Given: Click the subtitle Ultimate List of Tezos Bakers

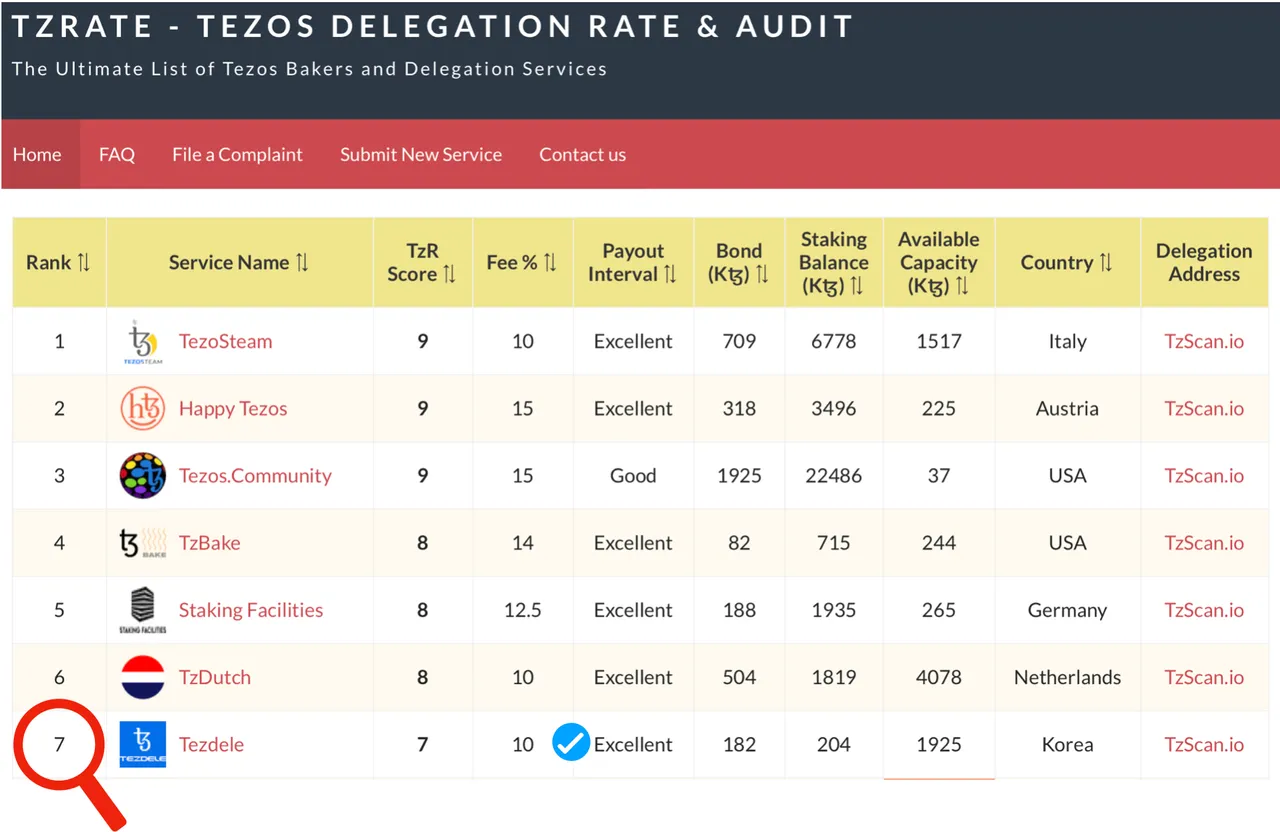Looking at the screenshot, I should 310,69.
